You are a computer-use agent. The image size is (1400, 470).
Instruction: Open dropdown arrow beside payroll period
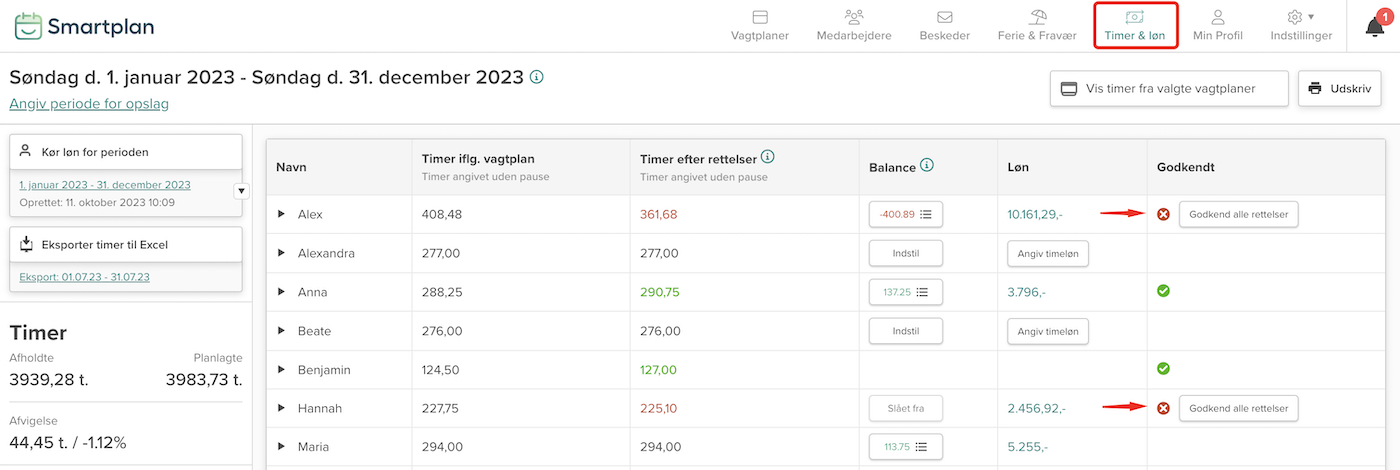[241, 191]
